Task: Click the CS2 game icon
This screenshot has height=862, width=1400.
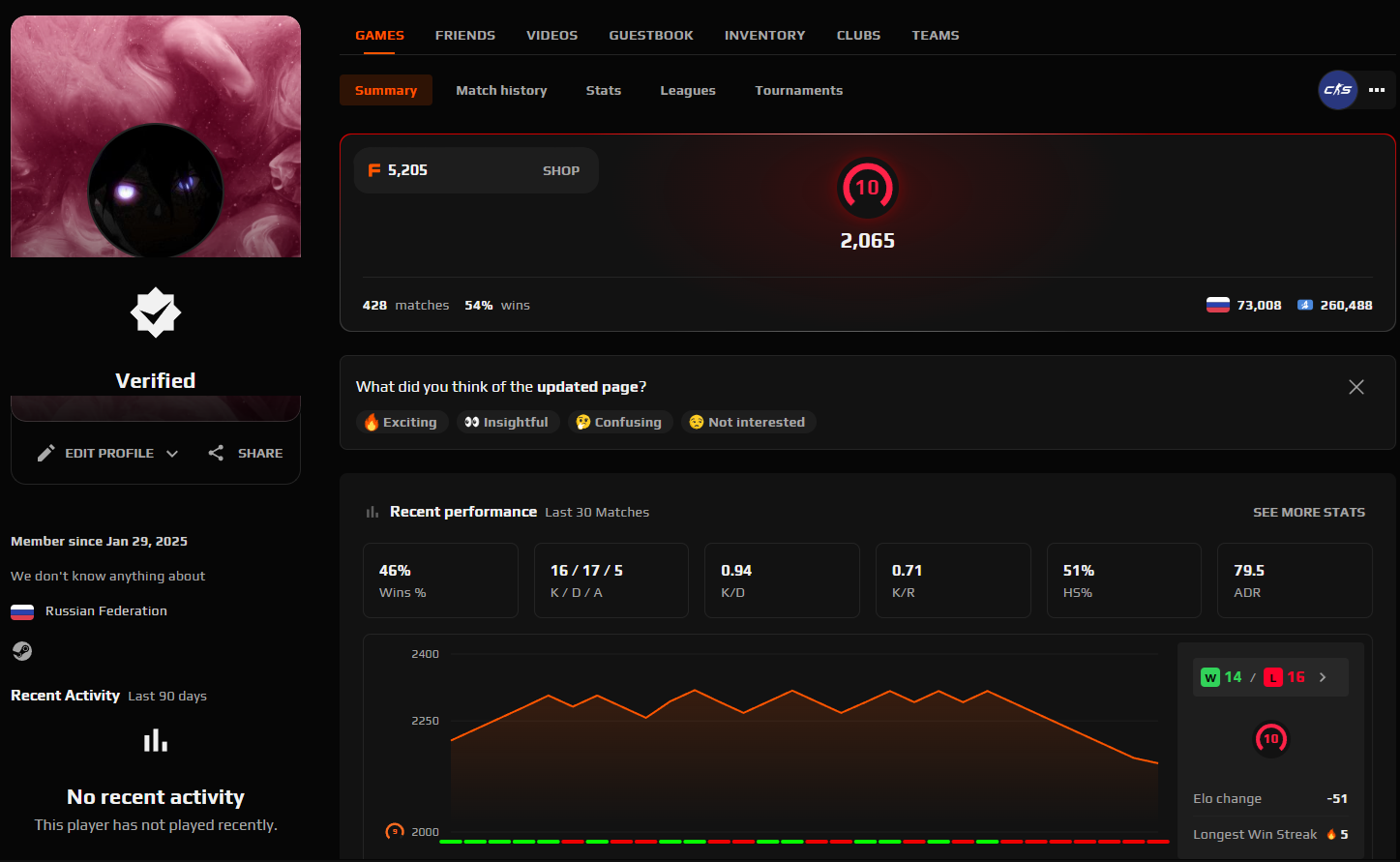Action: click(x=1336, y=90)
